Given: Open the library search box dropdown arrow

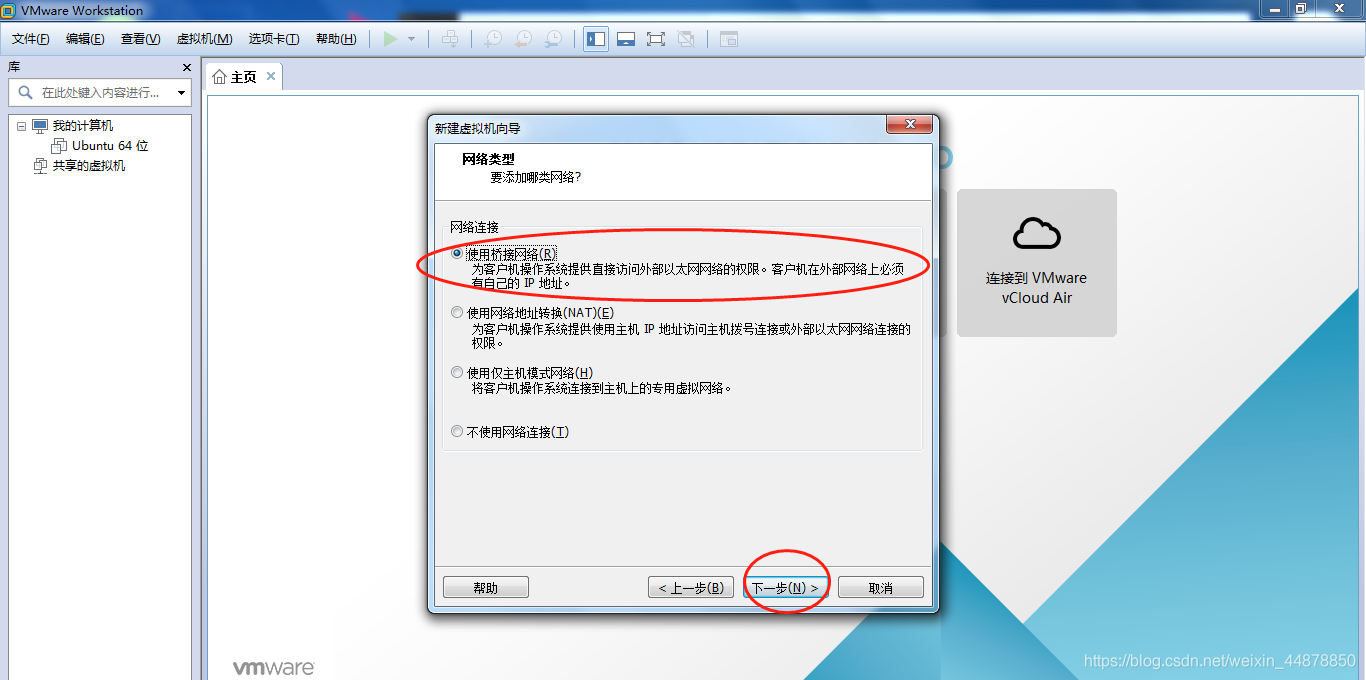Looking at the screenshot, I should 181,93.
